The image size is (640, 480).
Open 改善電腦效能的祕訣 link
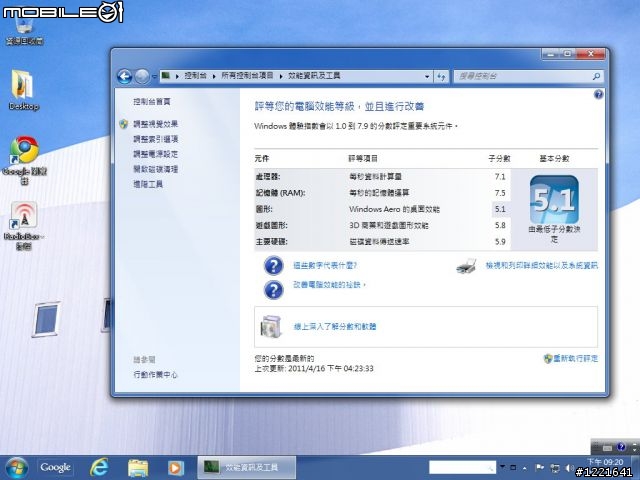point(329,285)
